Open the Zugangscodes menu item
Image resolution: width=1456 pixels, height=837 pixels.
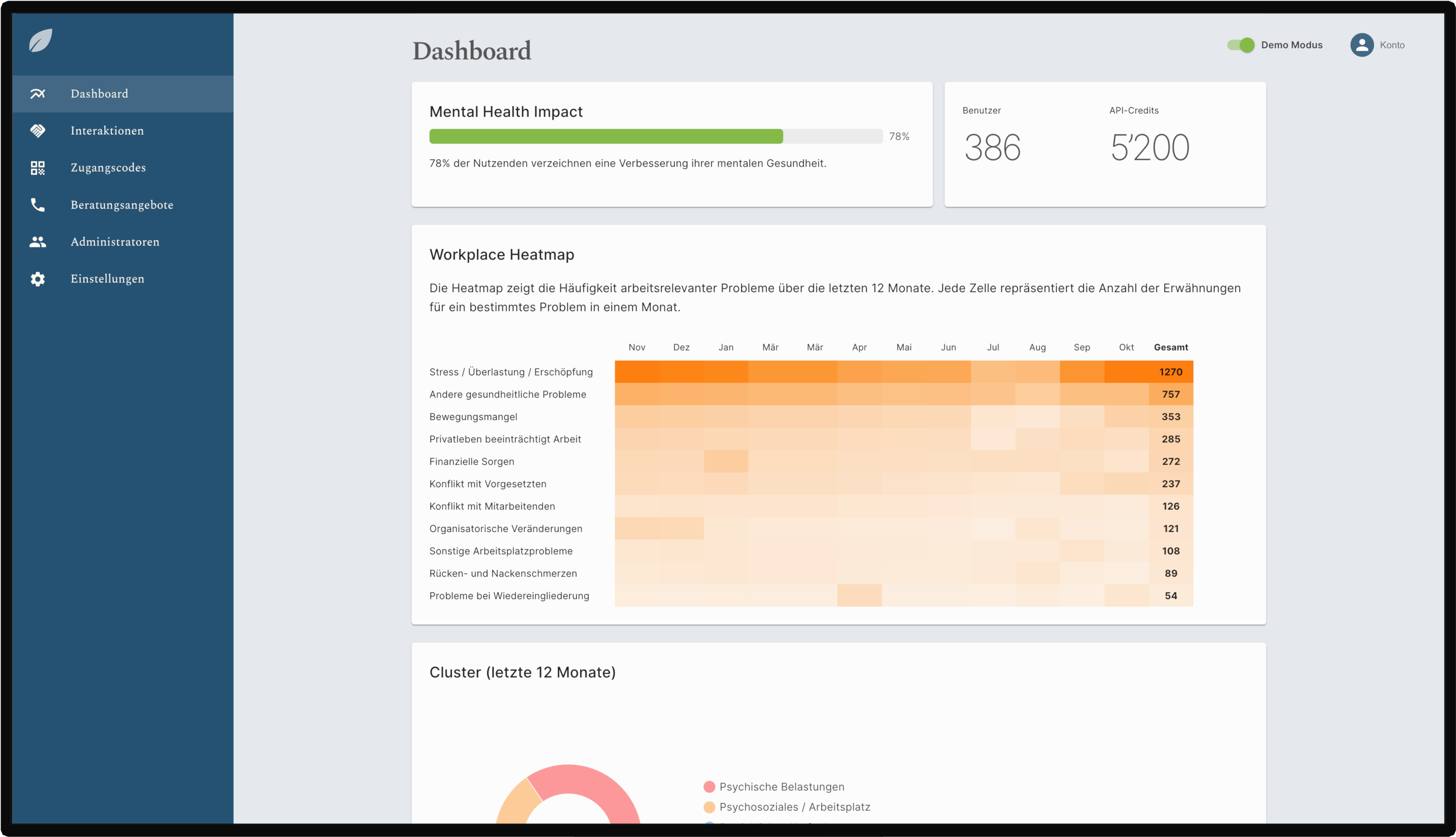tap(108, 168)
